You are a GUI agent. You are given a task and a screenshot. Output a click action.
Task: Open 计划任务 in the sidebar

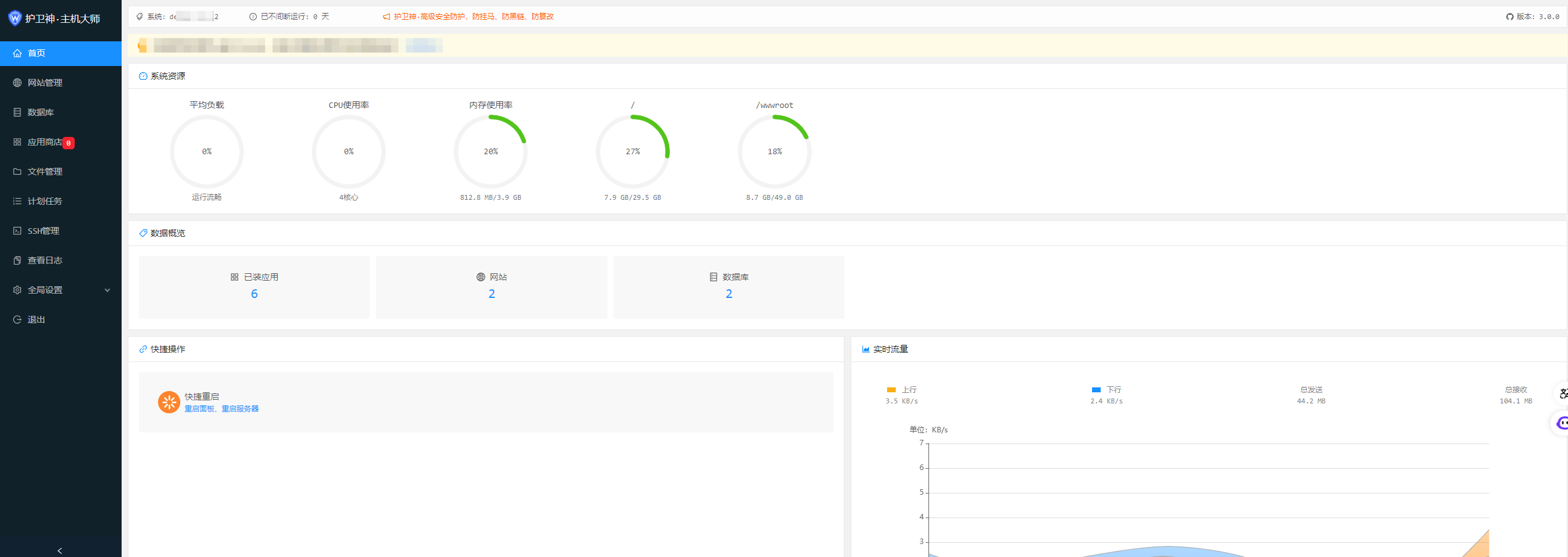[x=60, y=201]
